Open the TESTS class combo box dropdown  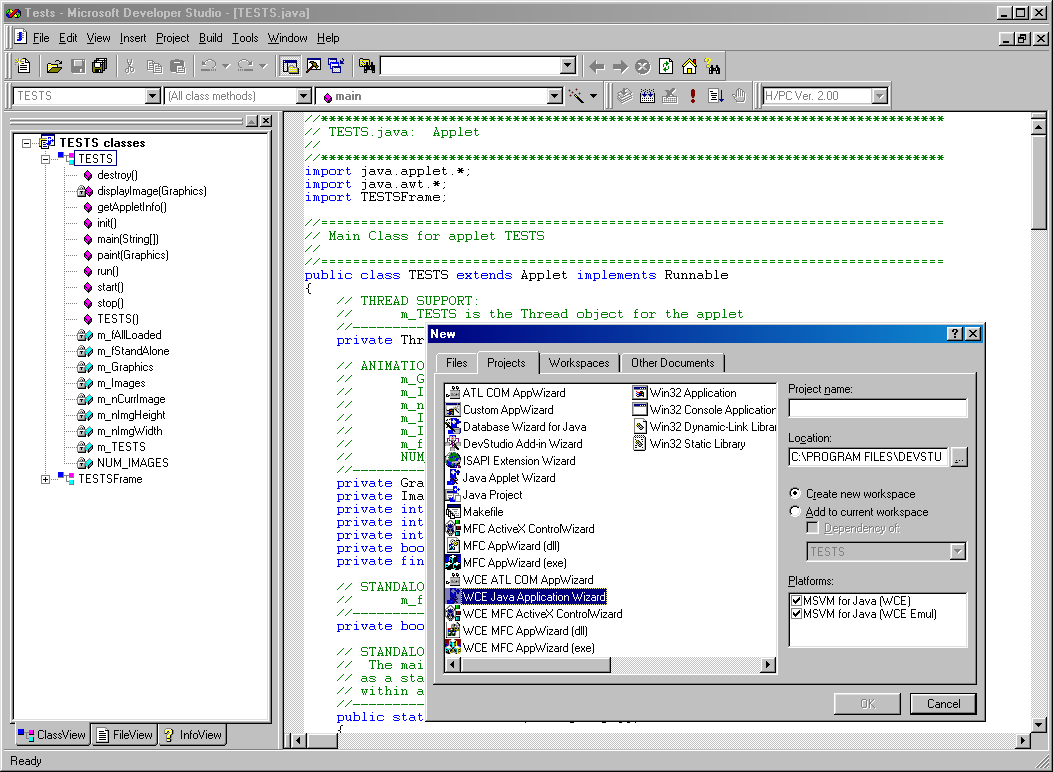coord(152,96)
